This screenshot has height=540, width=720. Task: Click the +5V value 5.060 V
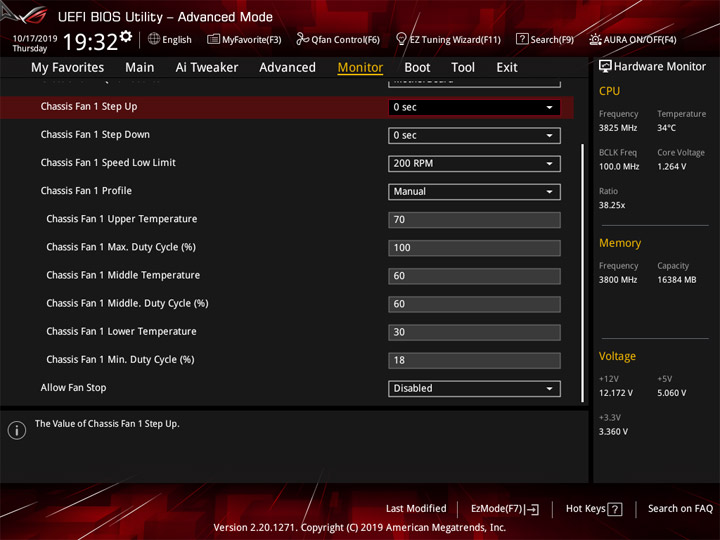672,394
